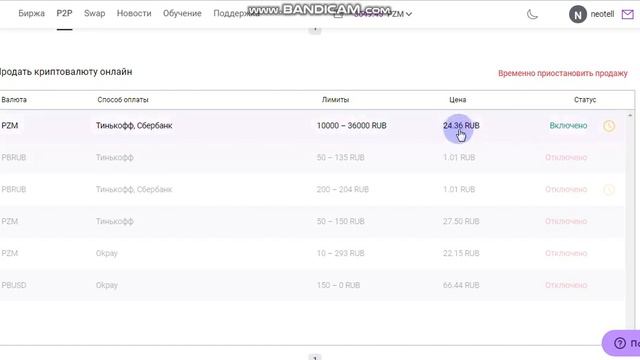Click the 50 – 150 RUB limits cell
The width and height of the screenshot is (640, 360).
coord(340,221)
